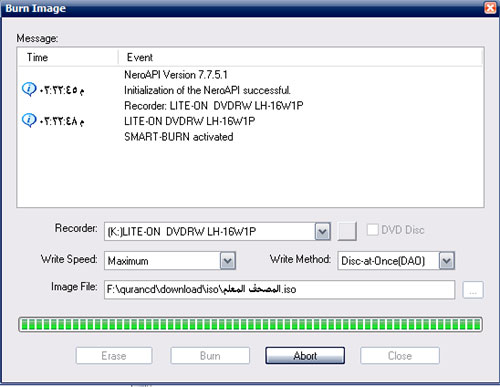
Task: Click the Erase button
Action: [x=114, y=356]
